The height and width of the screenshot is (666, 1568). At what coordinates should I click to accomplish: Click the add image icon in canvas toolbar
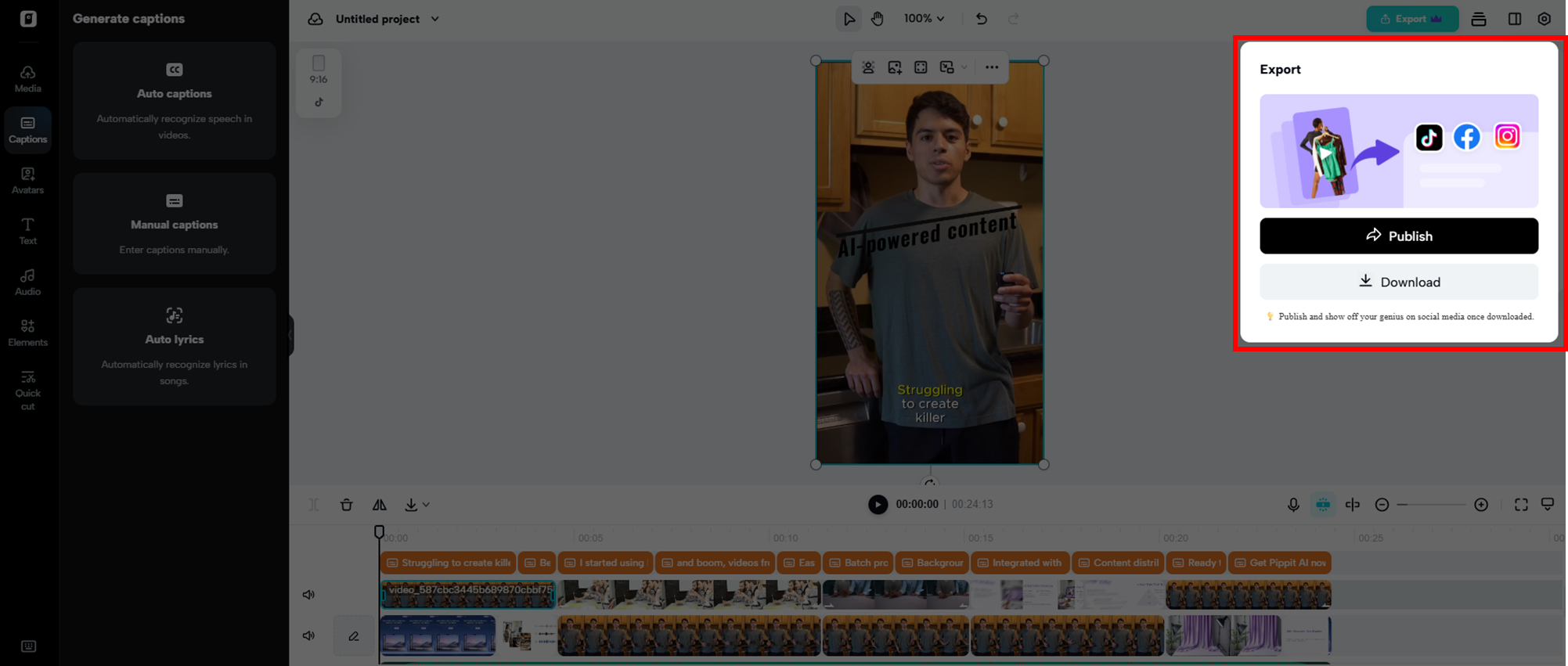coord(895,67)
